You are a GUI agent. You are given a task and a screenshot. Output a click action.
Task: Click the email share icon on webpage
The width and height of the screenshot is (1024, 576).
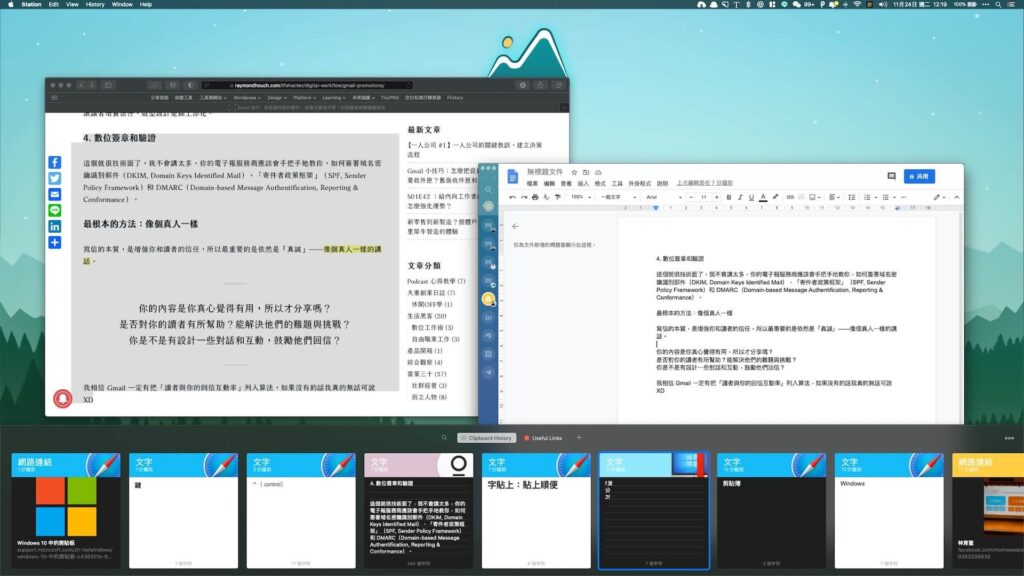55,194
